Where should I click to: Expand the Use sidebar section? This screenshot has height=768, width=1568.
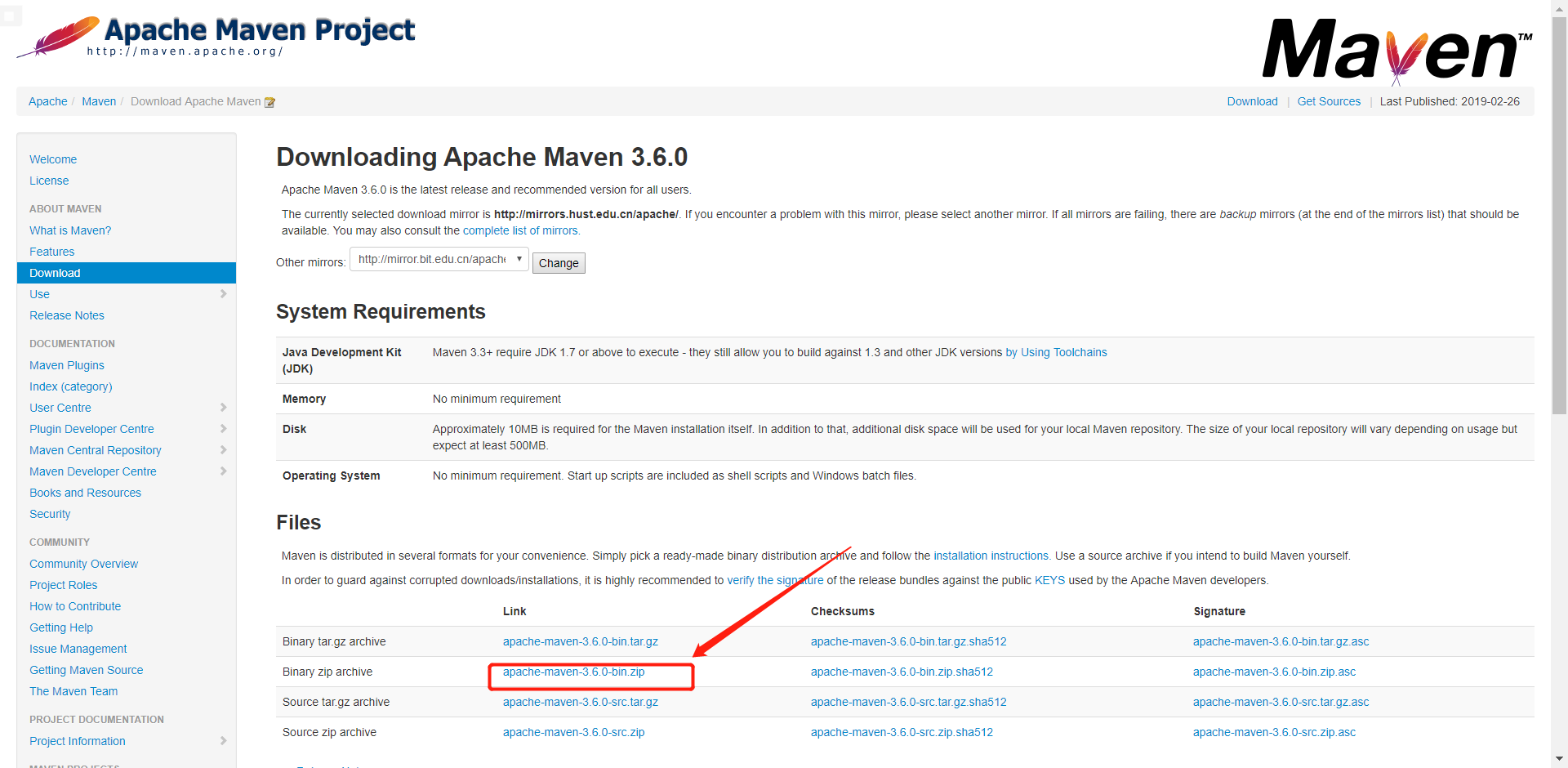click(223, 294)
